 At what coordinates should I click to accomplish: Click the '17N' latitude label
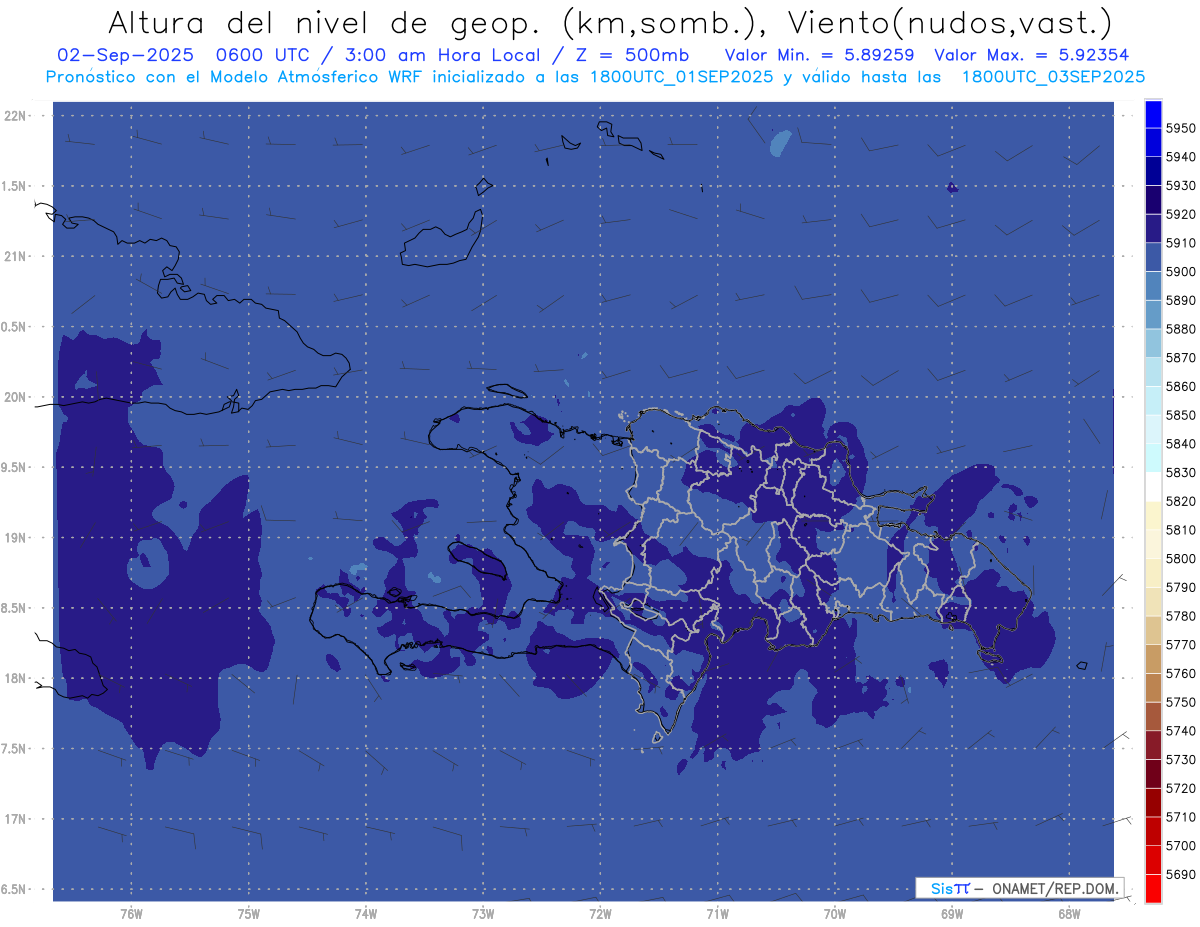pyautogui.click(x=15, y=819)
